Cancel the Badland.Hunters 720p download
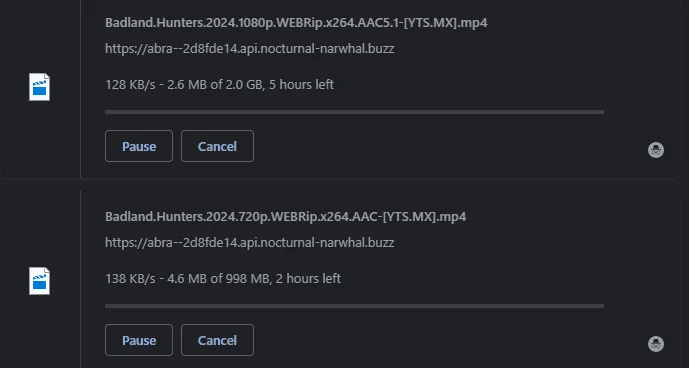 [x=217, y=340]
